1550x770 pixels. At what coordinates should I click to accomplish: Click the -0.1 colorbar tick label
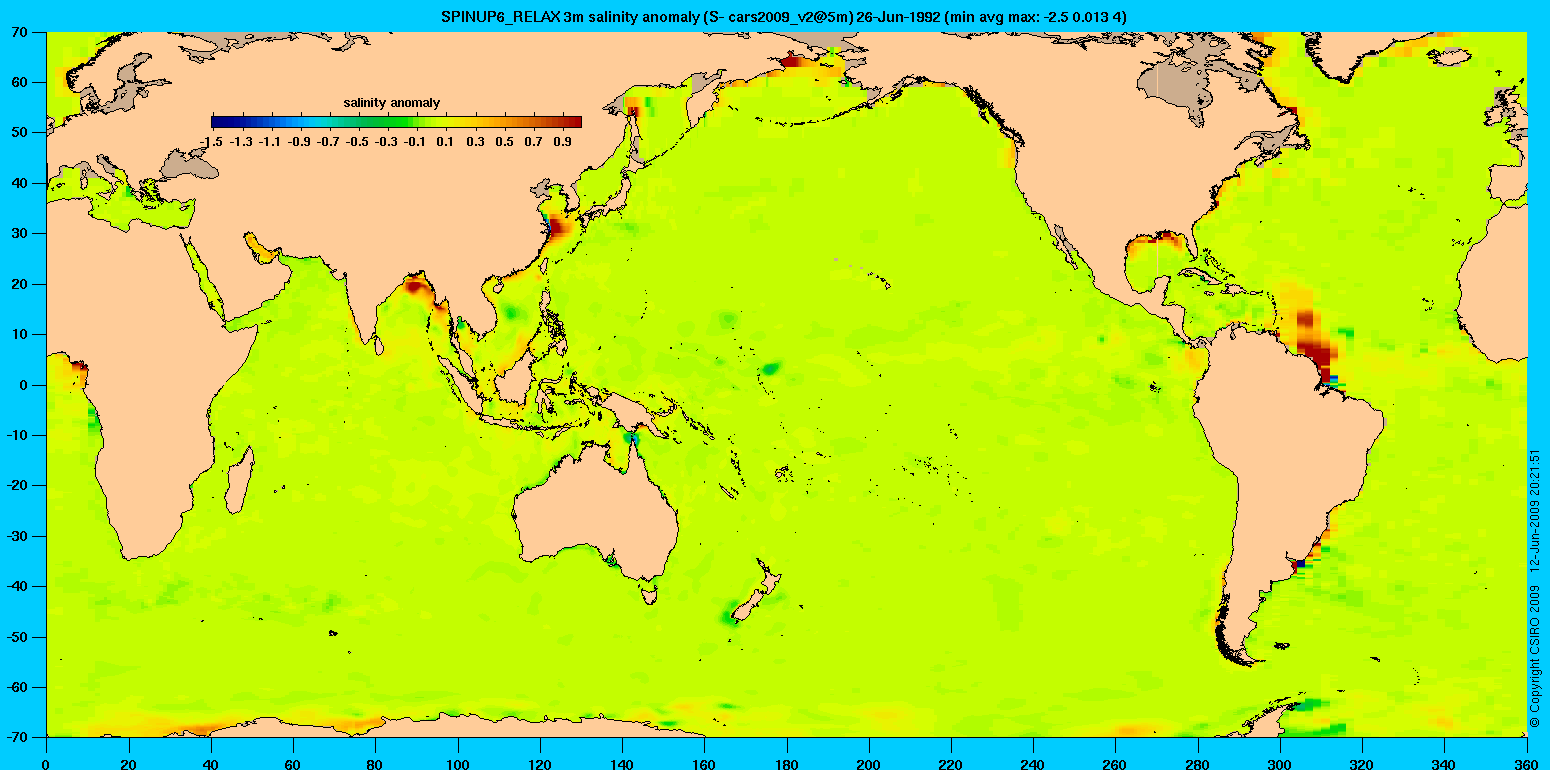pos(416,143)
